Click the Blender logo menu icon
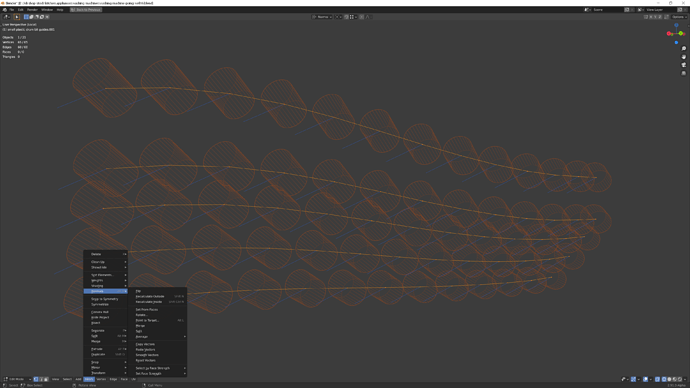The width and height of the screenshot is (690, 388). pos(4,10)
